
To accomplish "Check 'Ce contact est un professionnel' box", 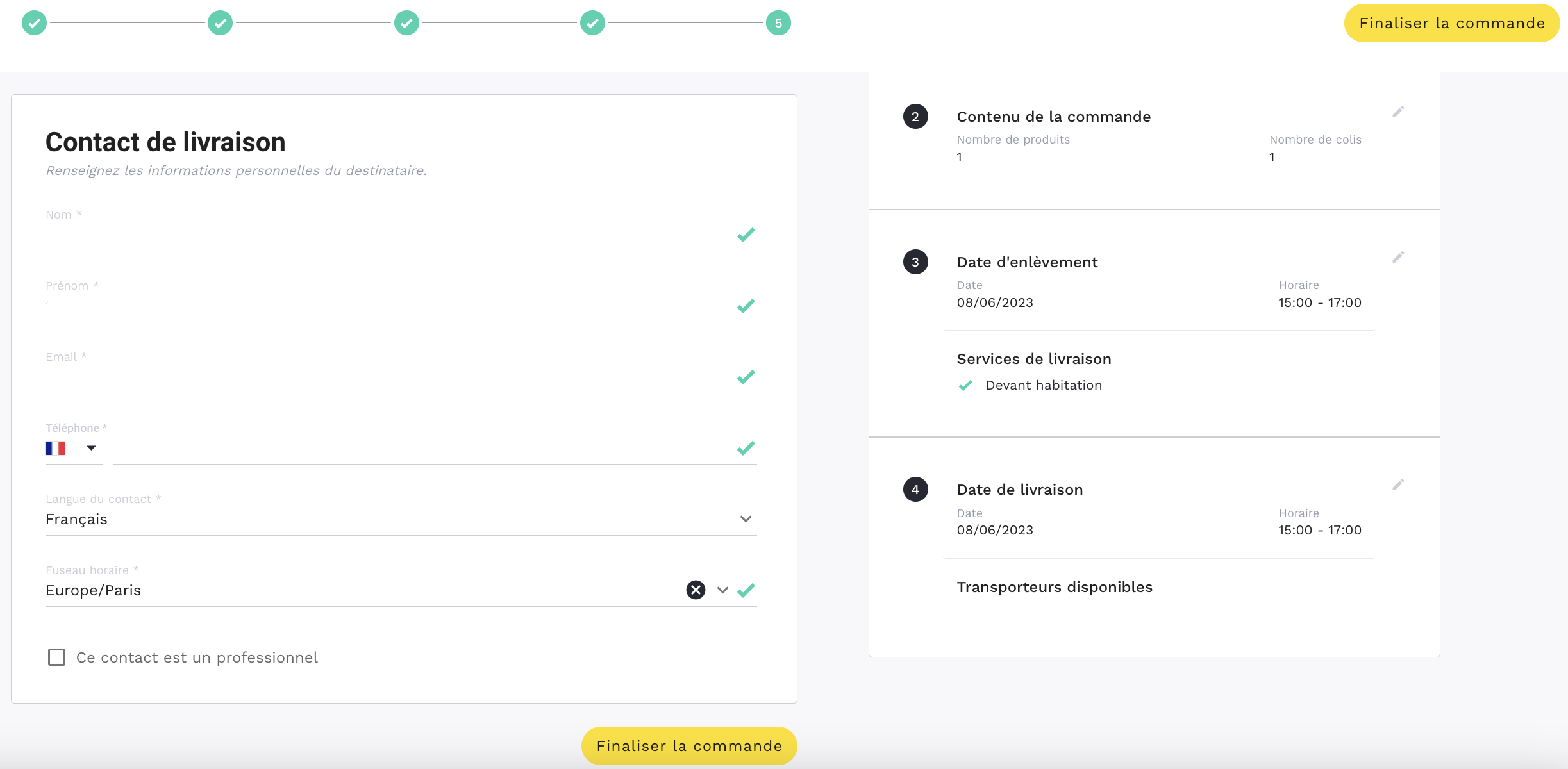I will pyautogui.click(x=57, y=657).
